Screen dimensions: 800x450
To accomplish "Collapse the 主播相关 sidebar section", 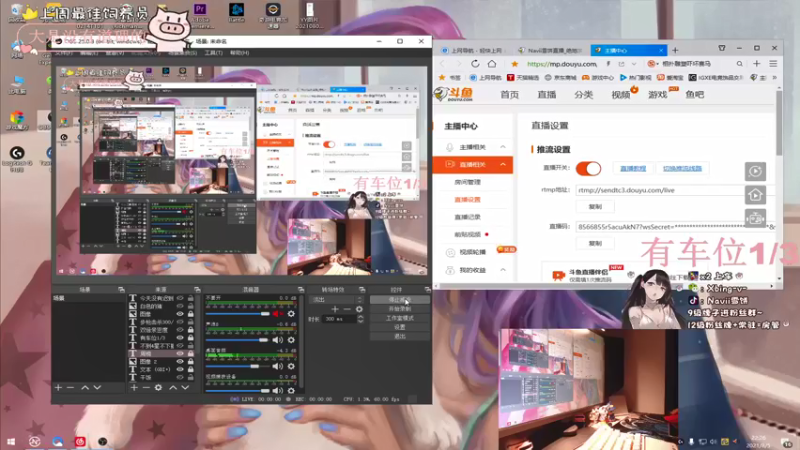I will [503, 147].
